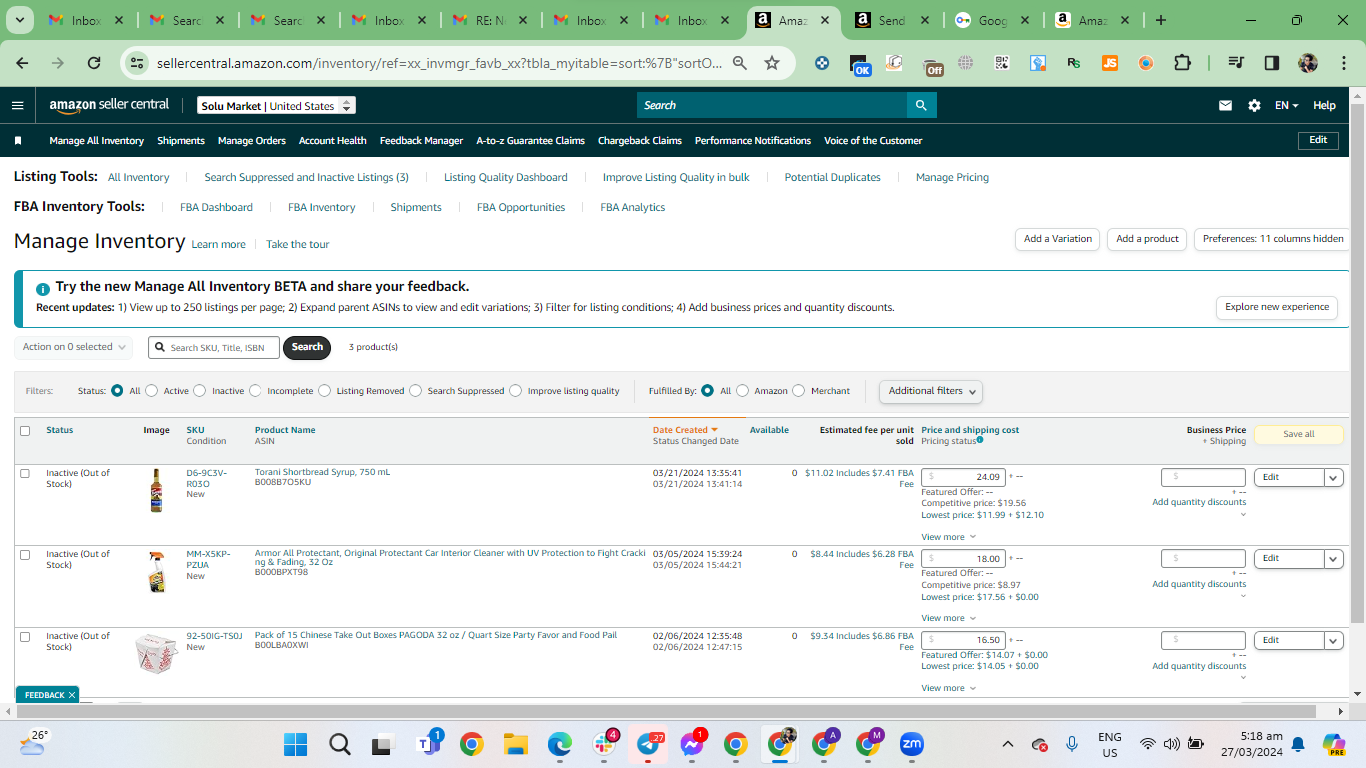Open the Edit dropdown arrow for Torani Syrup
This screenshot has width=1366, height=768.
1333,478
